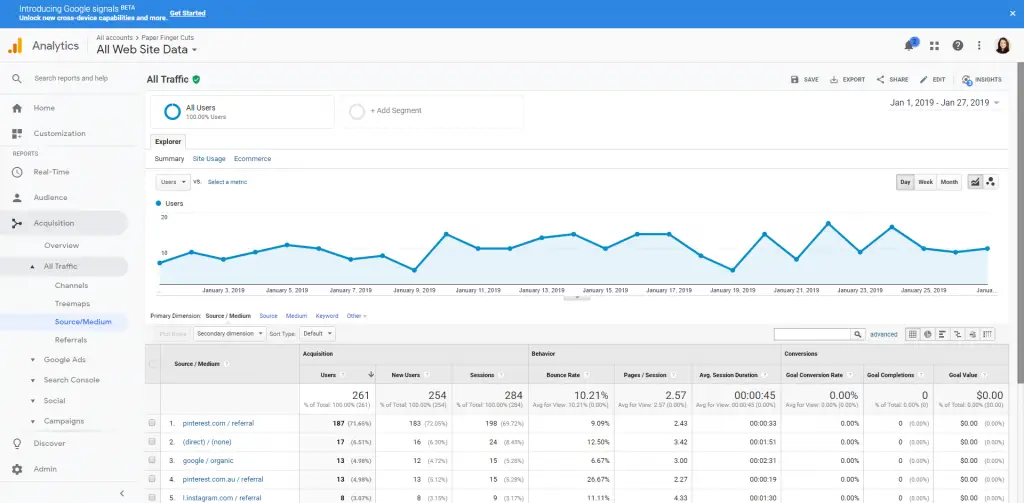The height and width of the screenshot is (503, 1024).
Task: Click the advanced filter link
Action: point(884,334)
